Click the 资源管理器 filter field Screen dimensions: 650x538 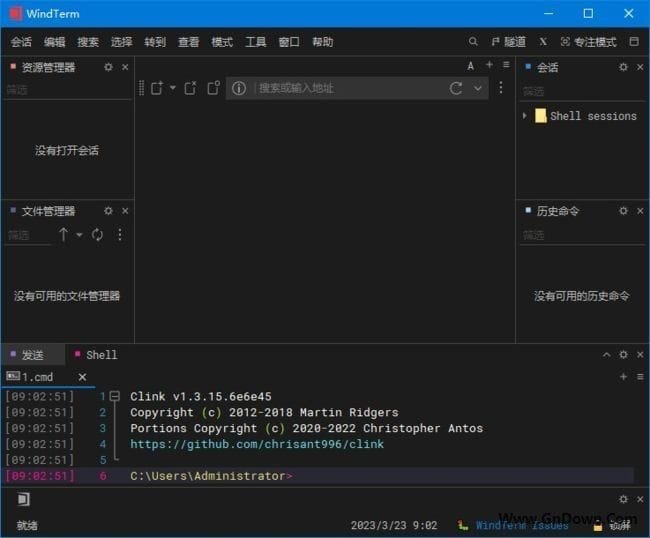click(68, 90)
